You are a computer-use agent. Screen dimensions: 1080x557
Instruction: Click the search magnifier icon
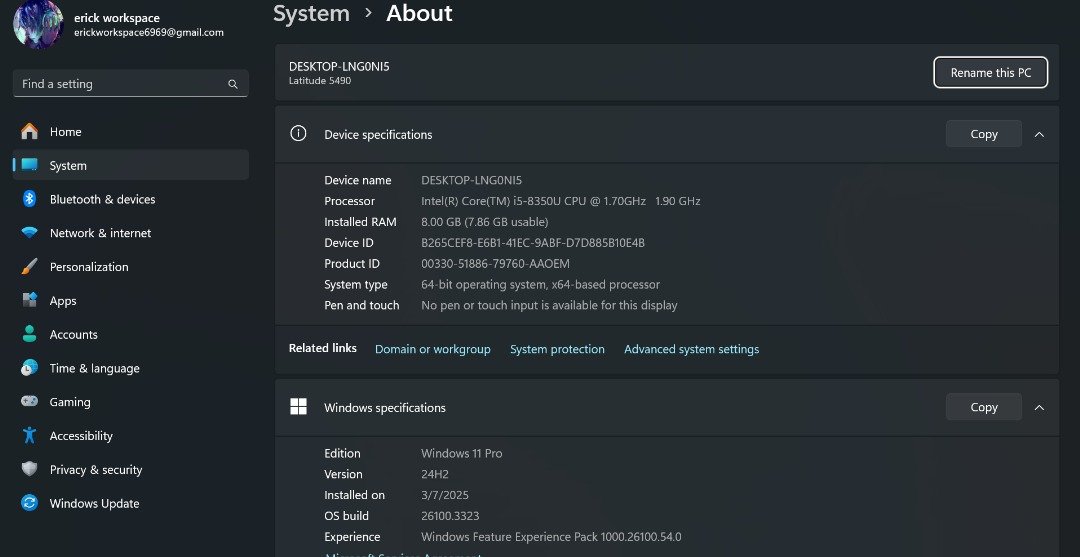[x=233, y=84]
